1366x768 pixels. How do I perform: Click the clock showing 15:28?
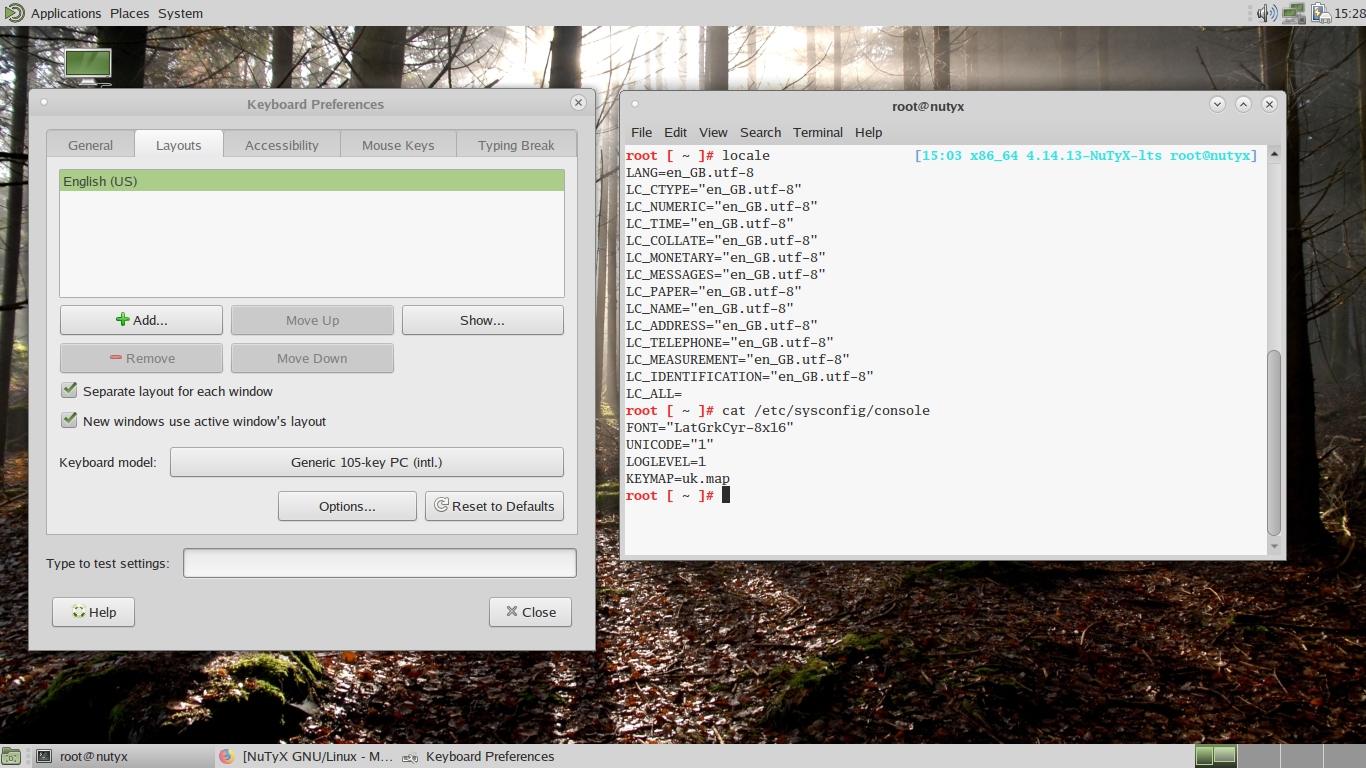(x=1350, y=13)
